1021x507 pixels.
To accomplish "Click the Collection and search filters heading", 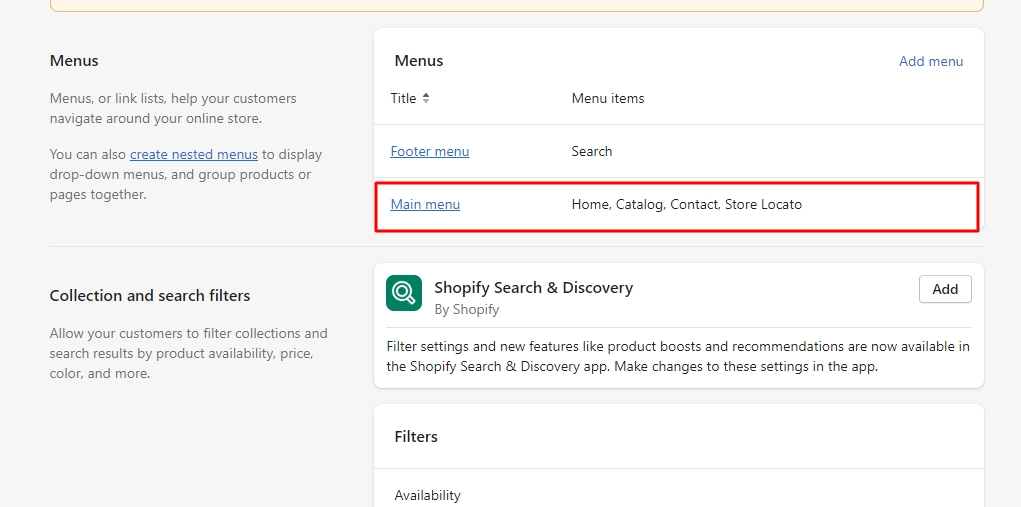I will (150, 295).
